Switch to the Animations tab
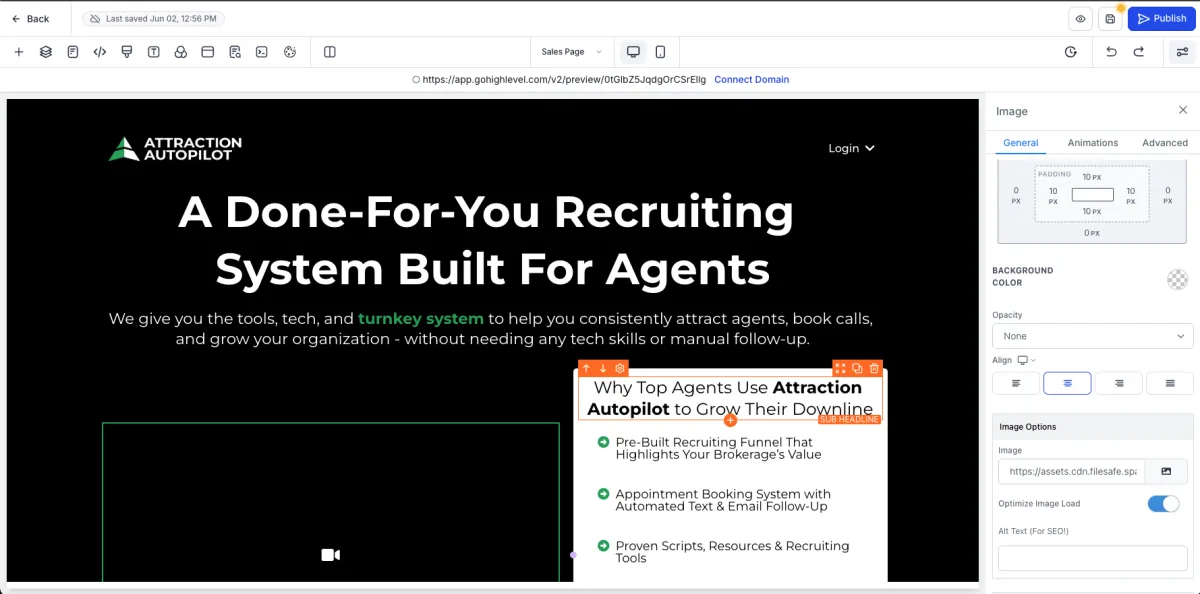This screenshot has width=1200, height=594. (1093, 143)
